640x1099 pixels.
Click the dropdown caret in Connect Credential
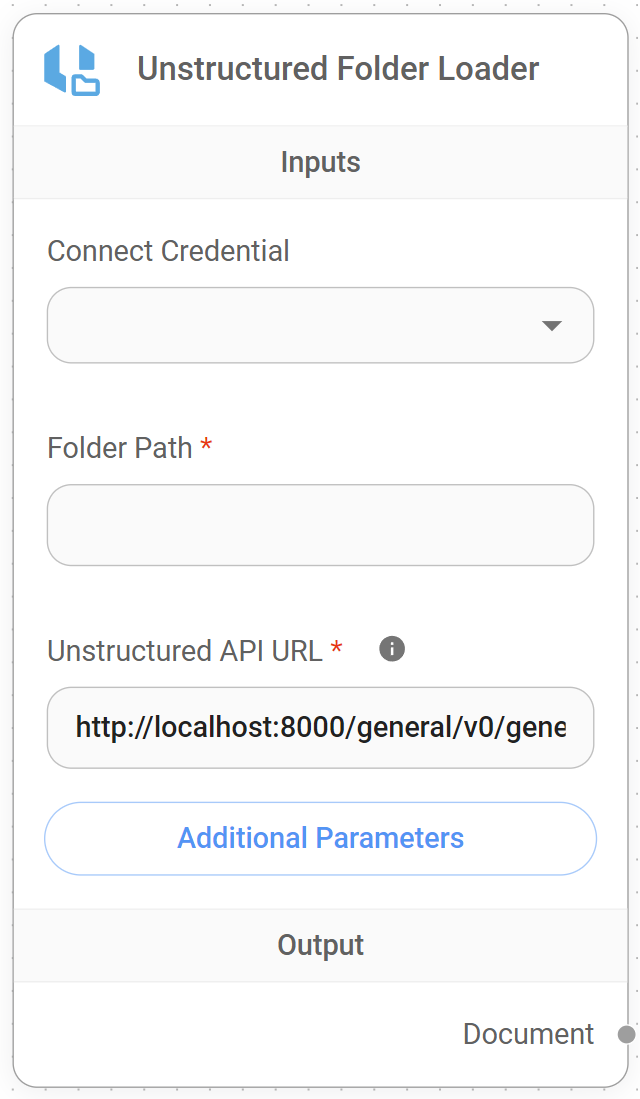click(x=553, y=324)
